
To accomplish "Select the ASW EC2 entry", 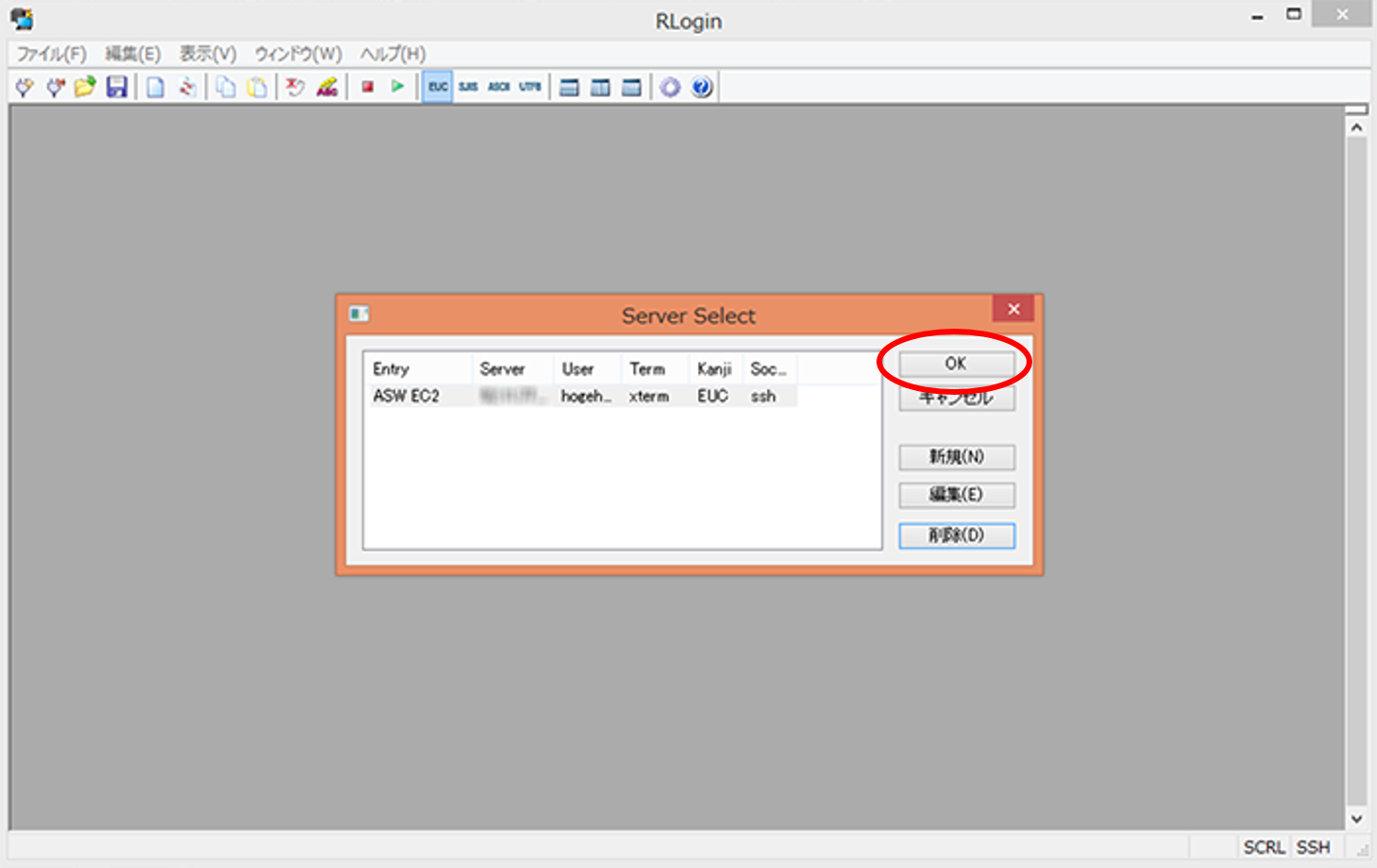I will point(406,397).
